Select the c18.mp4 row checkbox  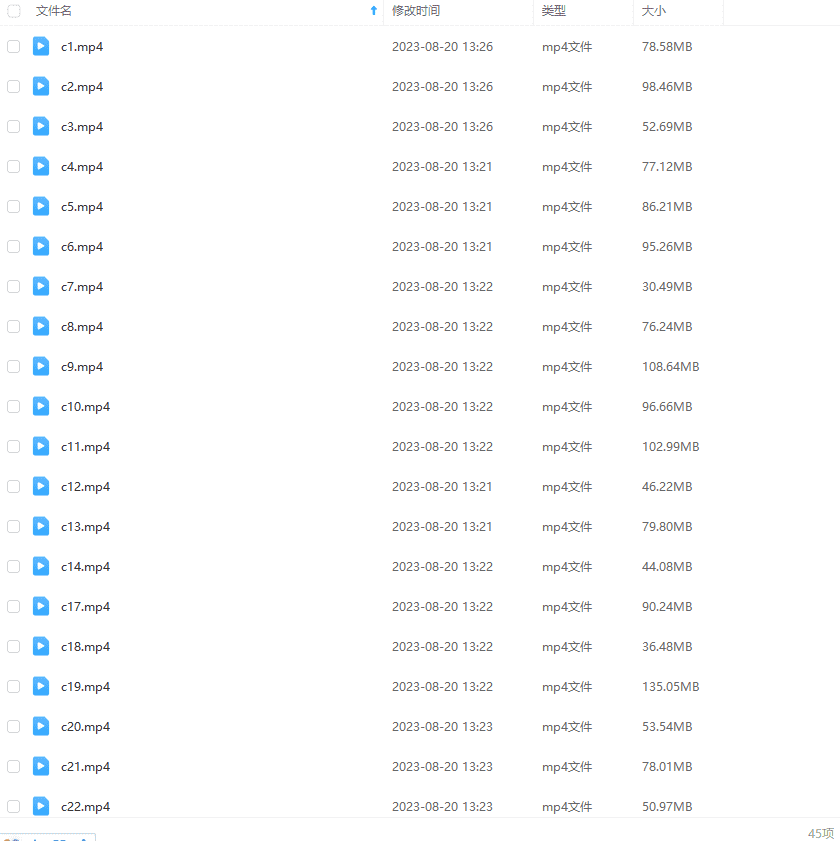(x=13, y=647)
